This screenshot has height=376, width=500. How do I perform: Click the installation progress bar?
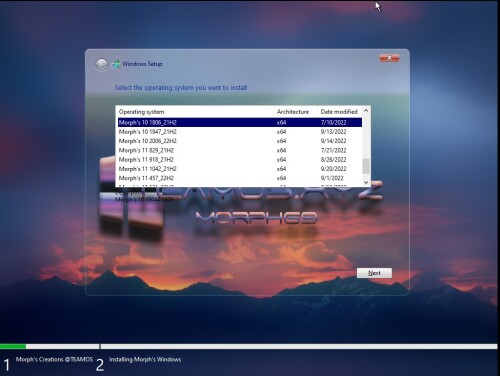[x=249, y=346]
